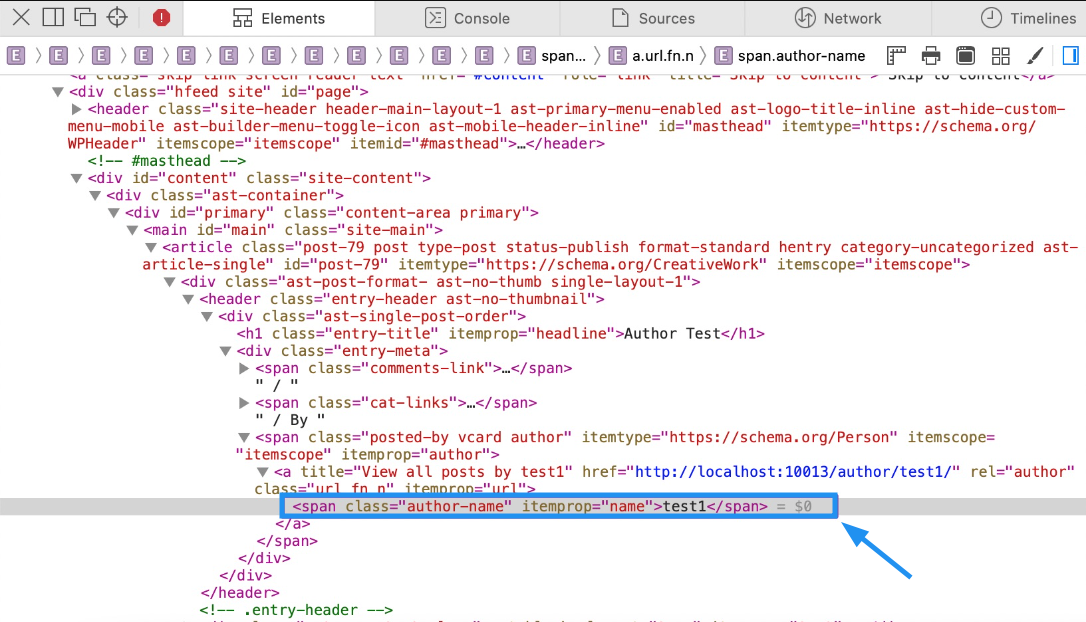Toggle the details sidebar icon
This screenshot has height=622, width=1086.
[1070, 55]
